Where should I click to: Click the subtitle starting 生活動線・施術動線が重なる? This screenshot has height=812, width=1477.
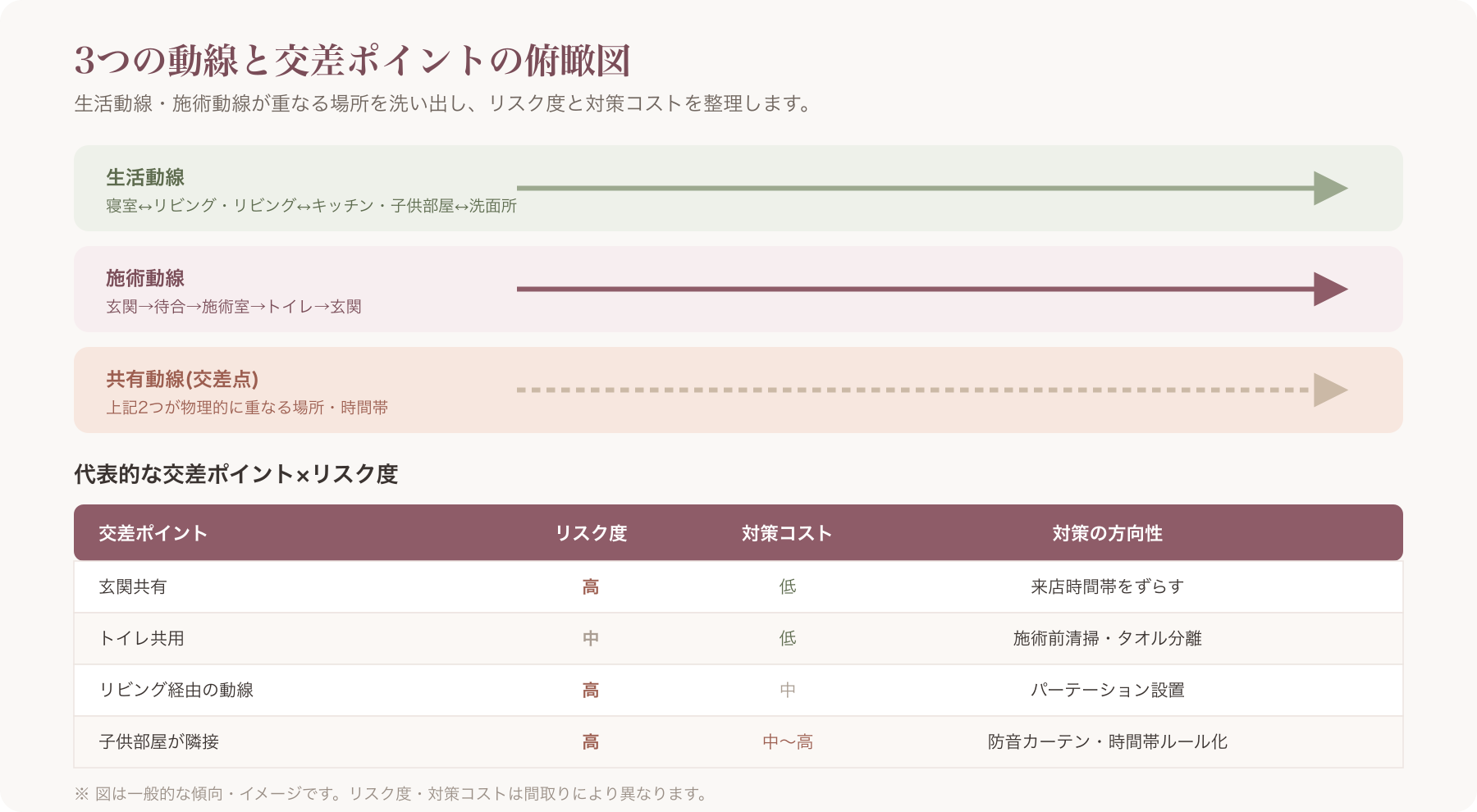point(444,104)
